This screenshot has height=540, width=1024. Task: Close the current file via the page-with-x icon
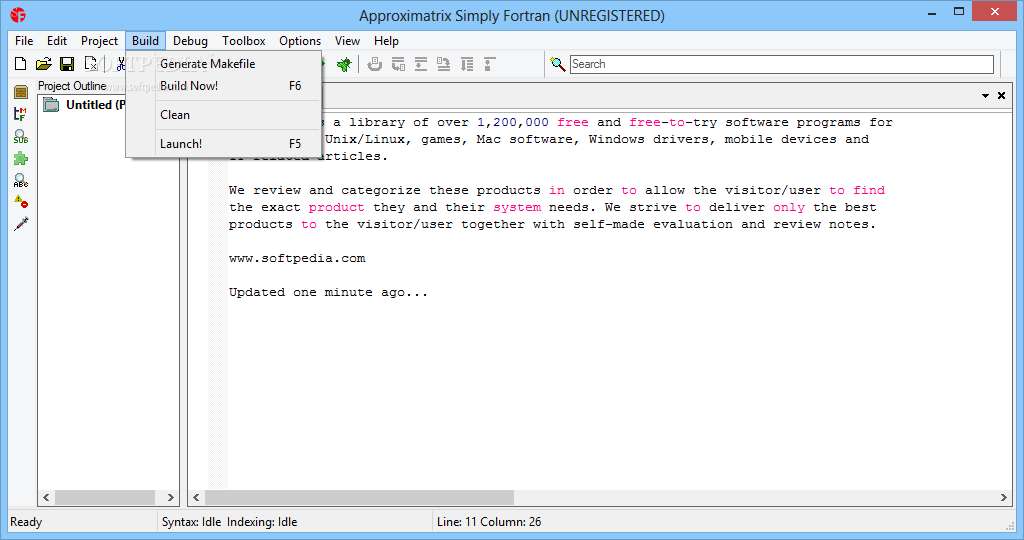(x=91, y=64)
